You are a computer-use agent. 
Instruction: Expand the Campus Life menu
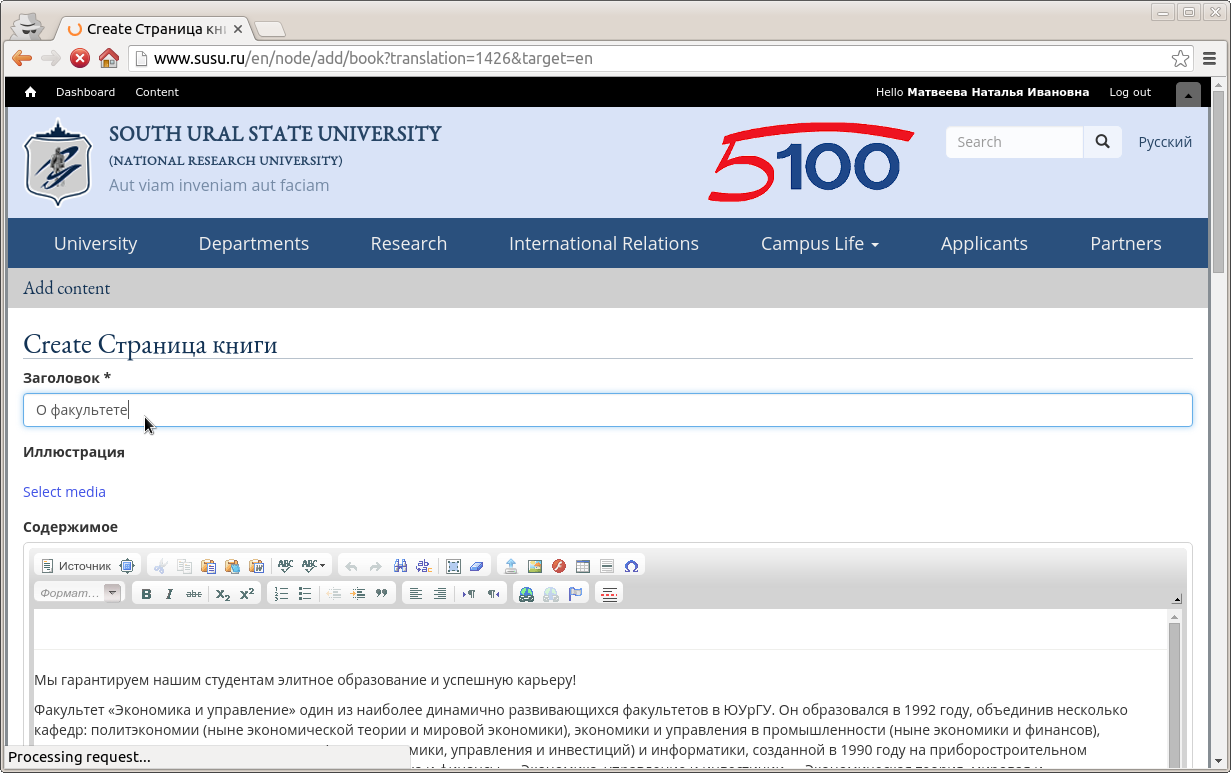click(819, 244)
